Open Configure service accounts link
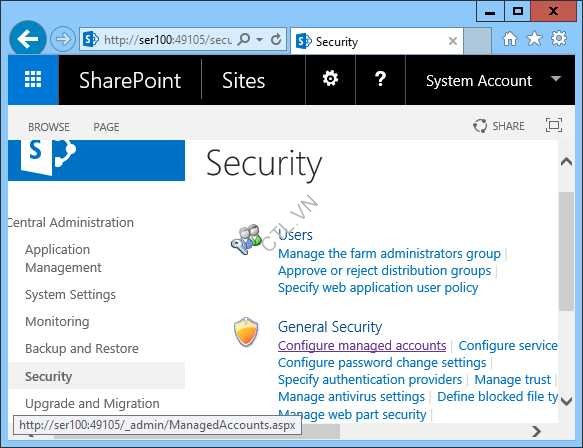Image resolution: width=583 pixels, height=448 pixels. click(508, 345)
